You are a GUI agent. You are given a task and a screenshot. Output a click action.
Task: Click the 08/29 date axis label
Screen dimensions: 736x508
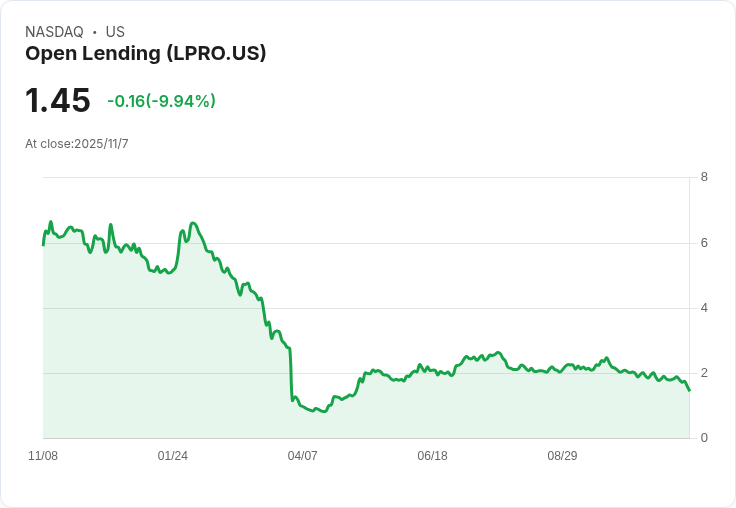pos(562,456)
